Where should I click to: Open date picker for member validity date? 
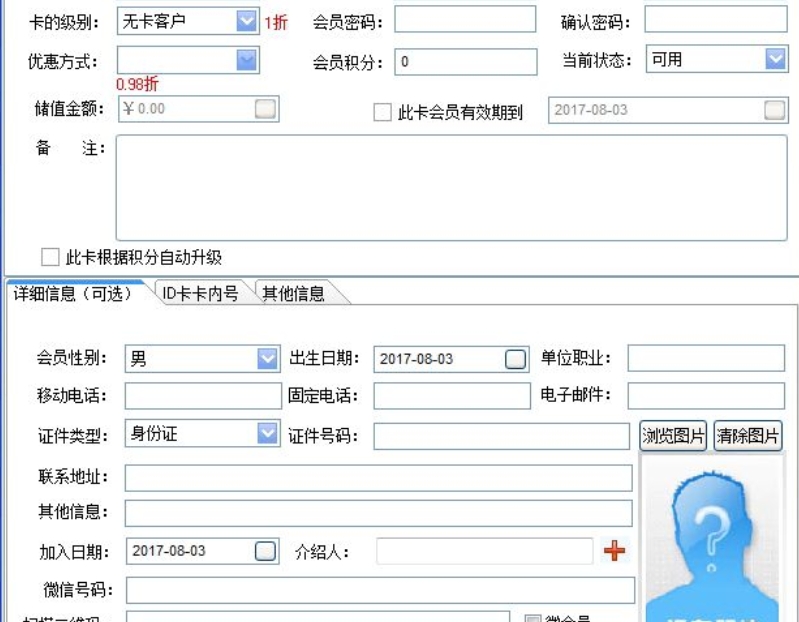(775, 110)
